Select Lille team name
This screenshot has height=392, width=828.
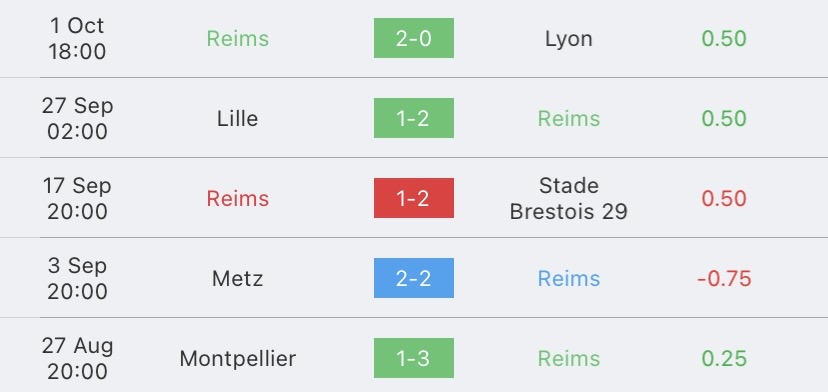[x=238, y=118]
